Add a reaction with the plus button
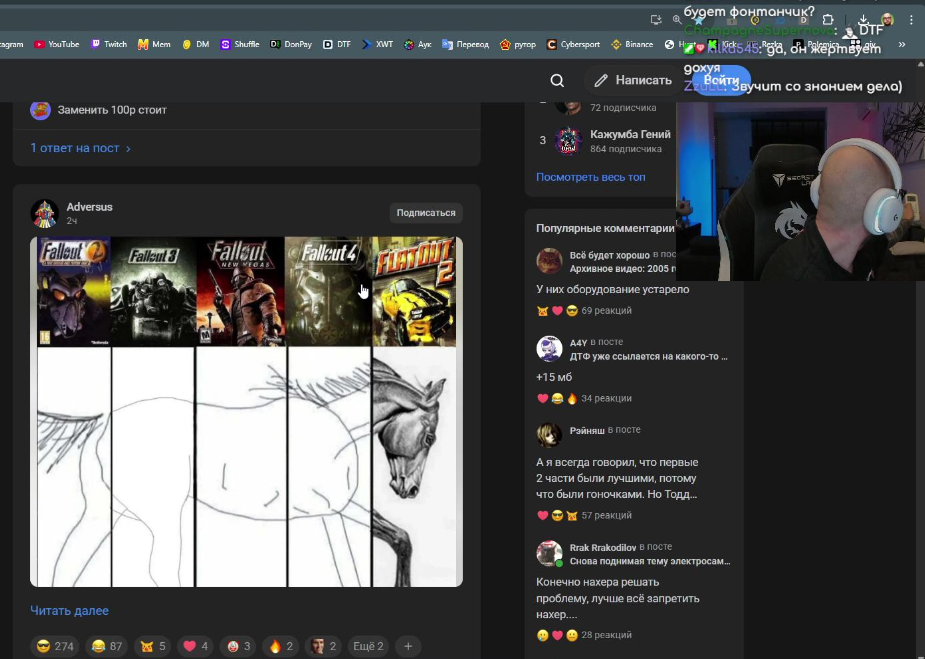This screenshot has height=659, width=925. coord(408,647)
